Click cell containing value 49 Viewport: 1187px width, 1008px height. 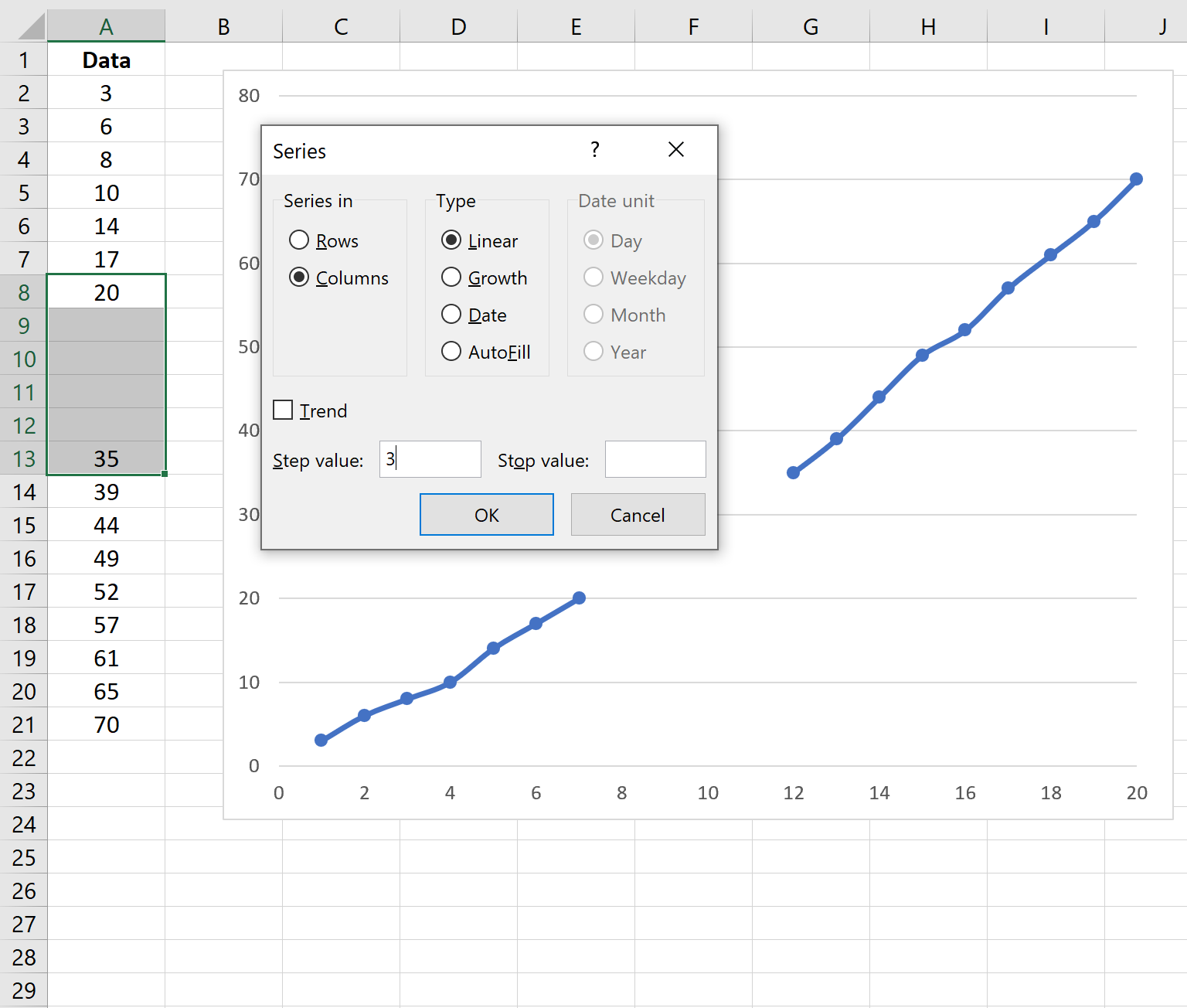[107, 559]
